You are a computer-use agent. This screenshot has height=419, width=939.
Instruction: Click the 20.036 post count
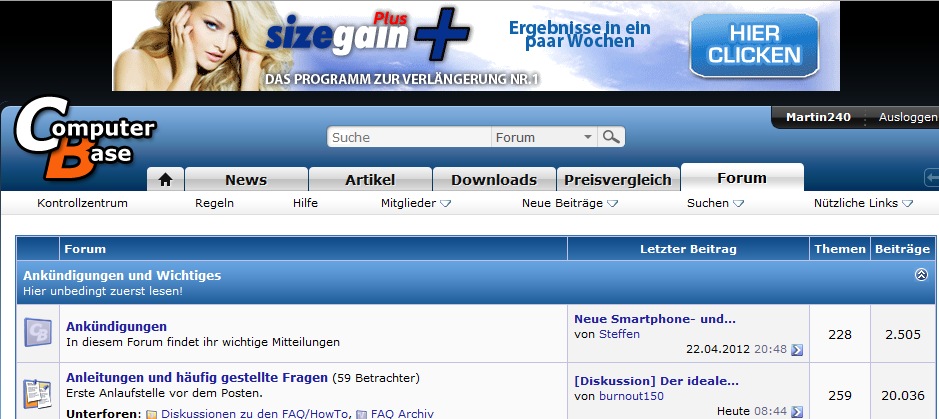coord(902,395)
